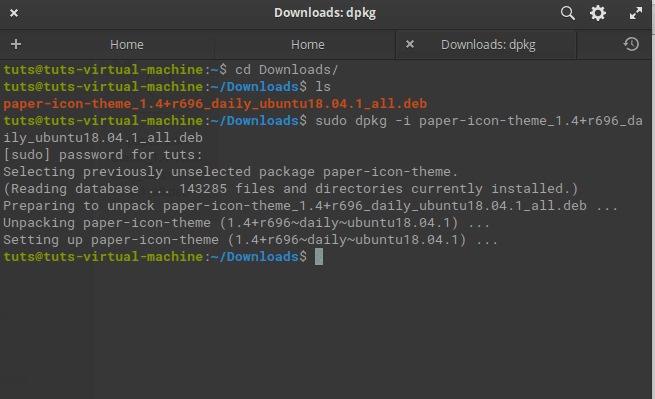The width and height of the screenshot is (655, 399).
Task: Add a new tab with plus icon
Action: 16,44
